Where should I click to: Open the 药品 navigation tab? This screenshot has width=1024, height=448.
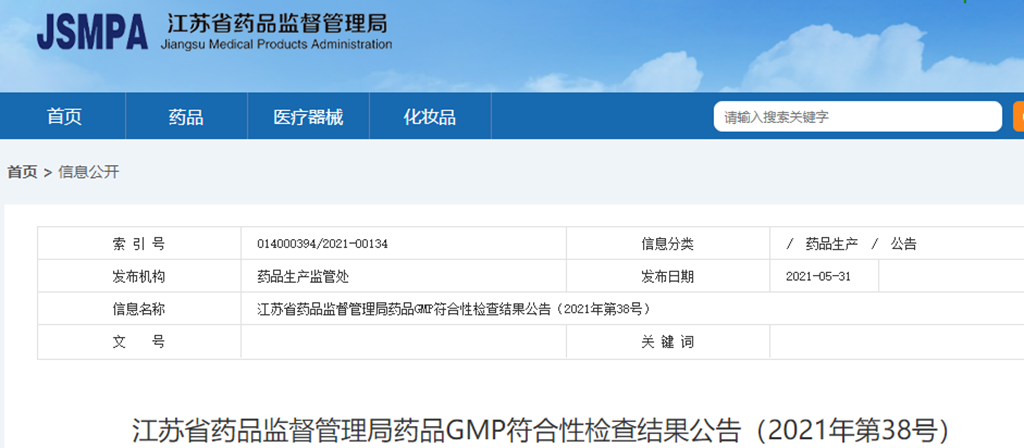click(186, 117)
